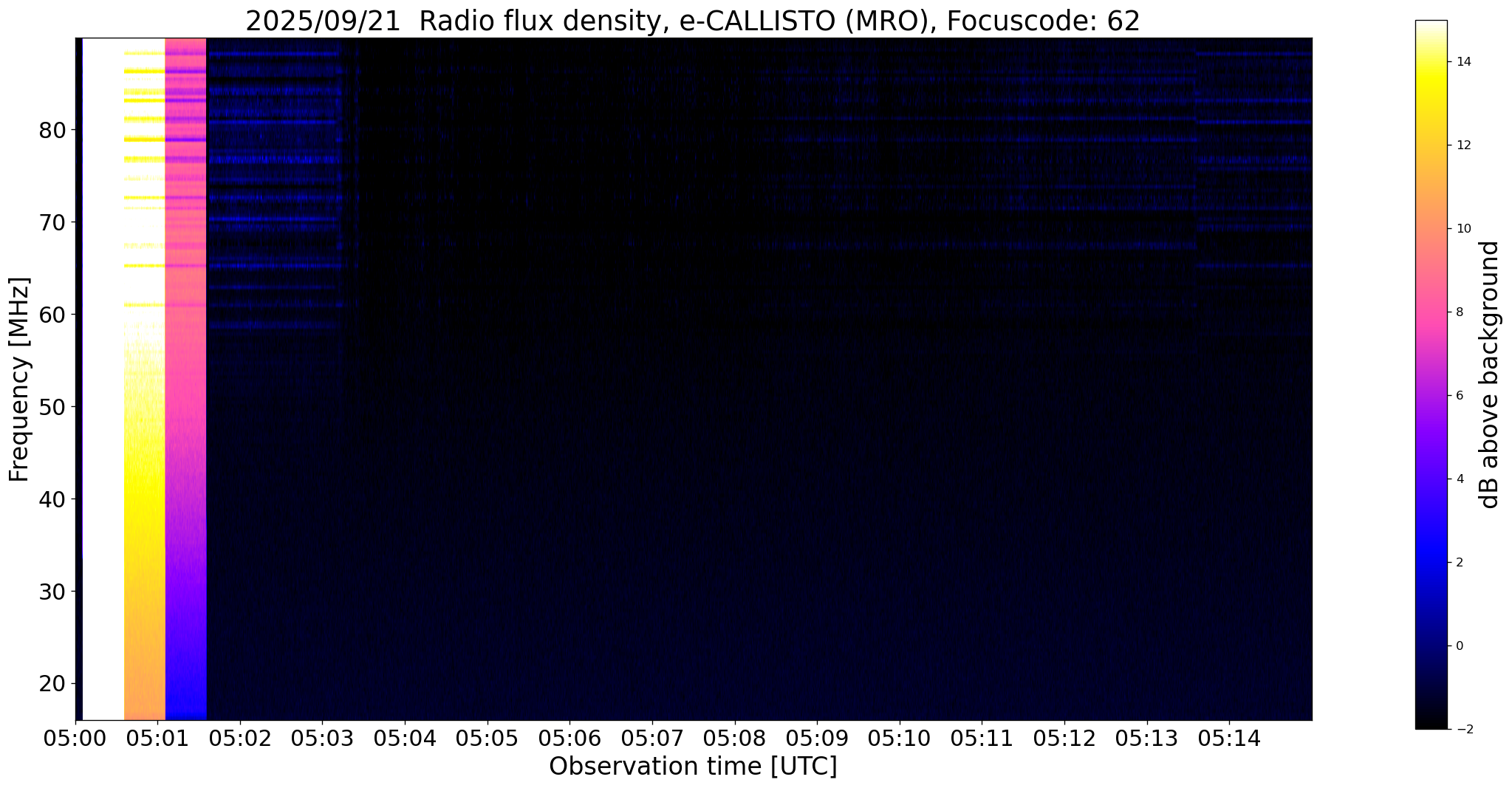Image resolution: width=1512 pixels, height=788 pixels.
Task: Select the 0 colorbar tick label
Action: 1459,646
